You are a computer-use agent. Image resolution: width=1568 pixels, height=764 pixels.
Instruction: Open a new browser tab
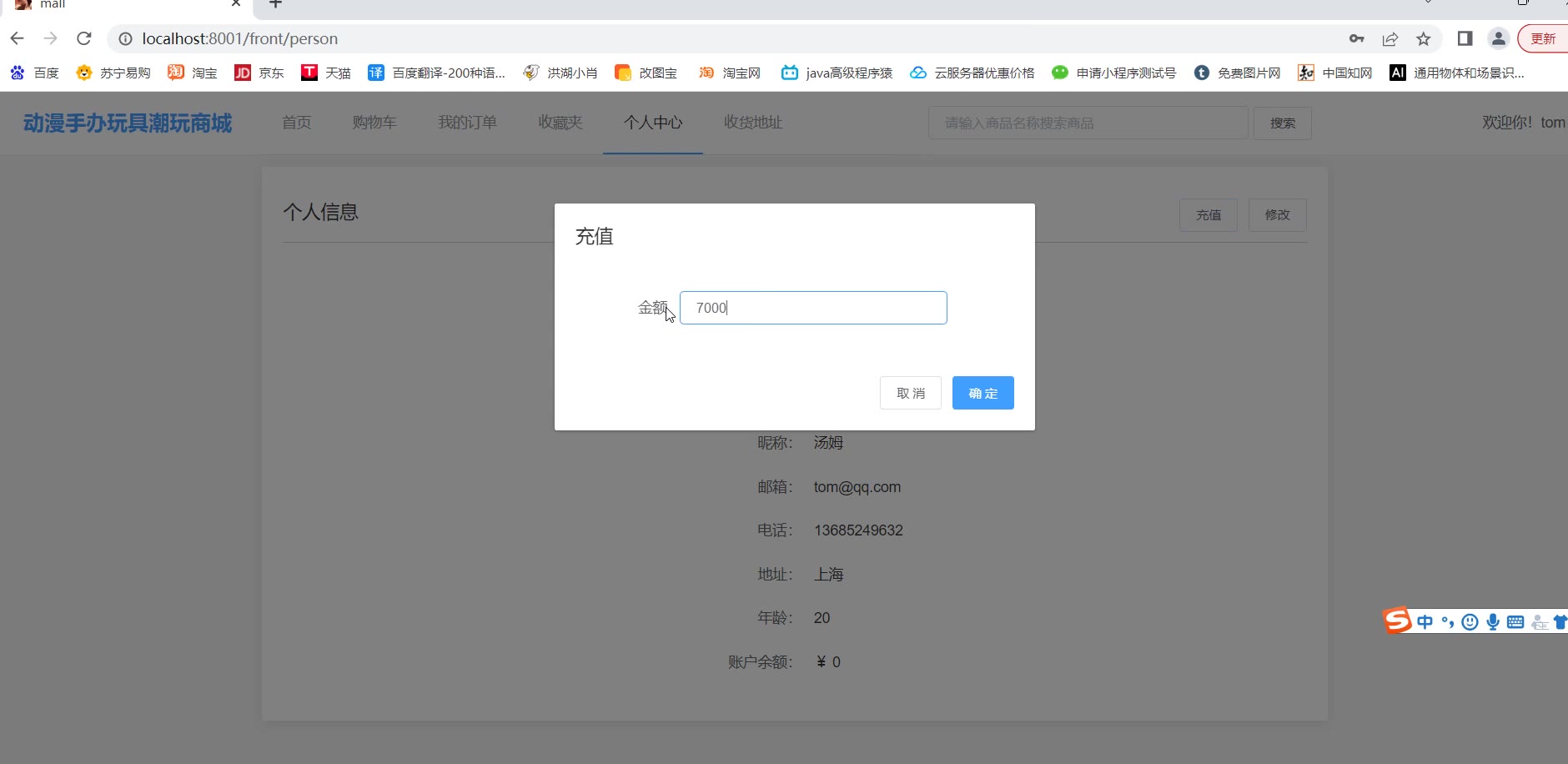coord(275,4)
